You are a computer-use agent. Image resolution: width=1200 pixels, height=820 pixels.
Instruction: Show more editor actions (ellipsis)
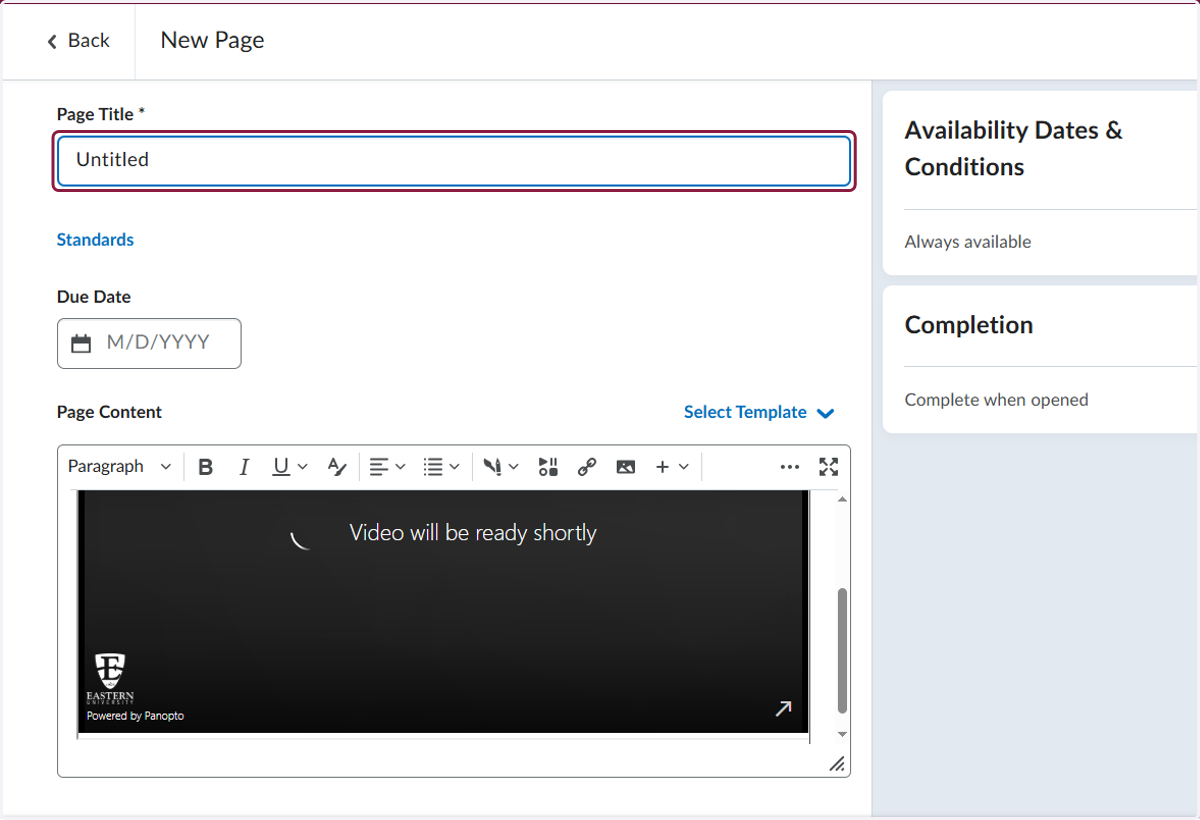click(790, 467)
